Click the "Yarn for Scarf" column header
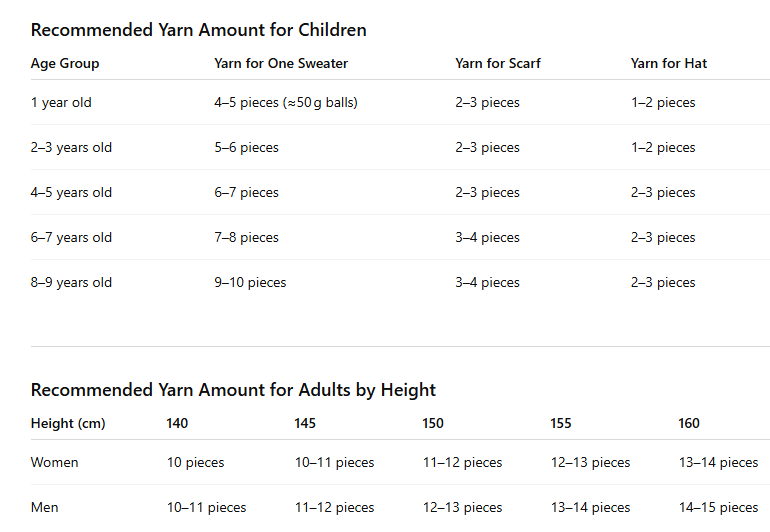Image resolution: width=770 pixels, height=532 pixels. click(498, 63)
